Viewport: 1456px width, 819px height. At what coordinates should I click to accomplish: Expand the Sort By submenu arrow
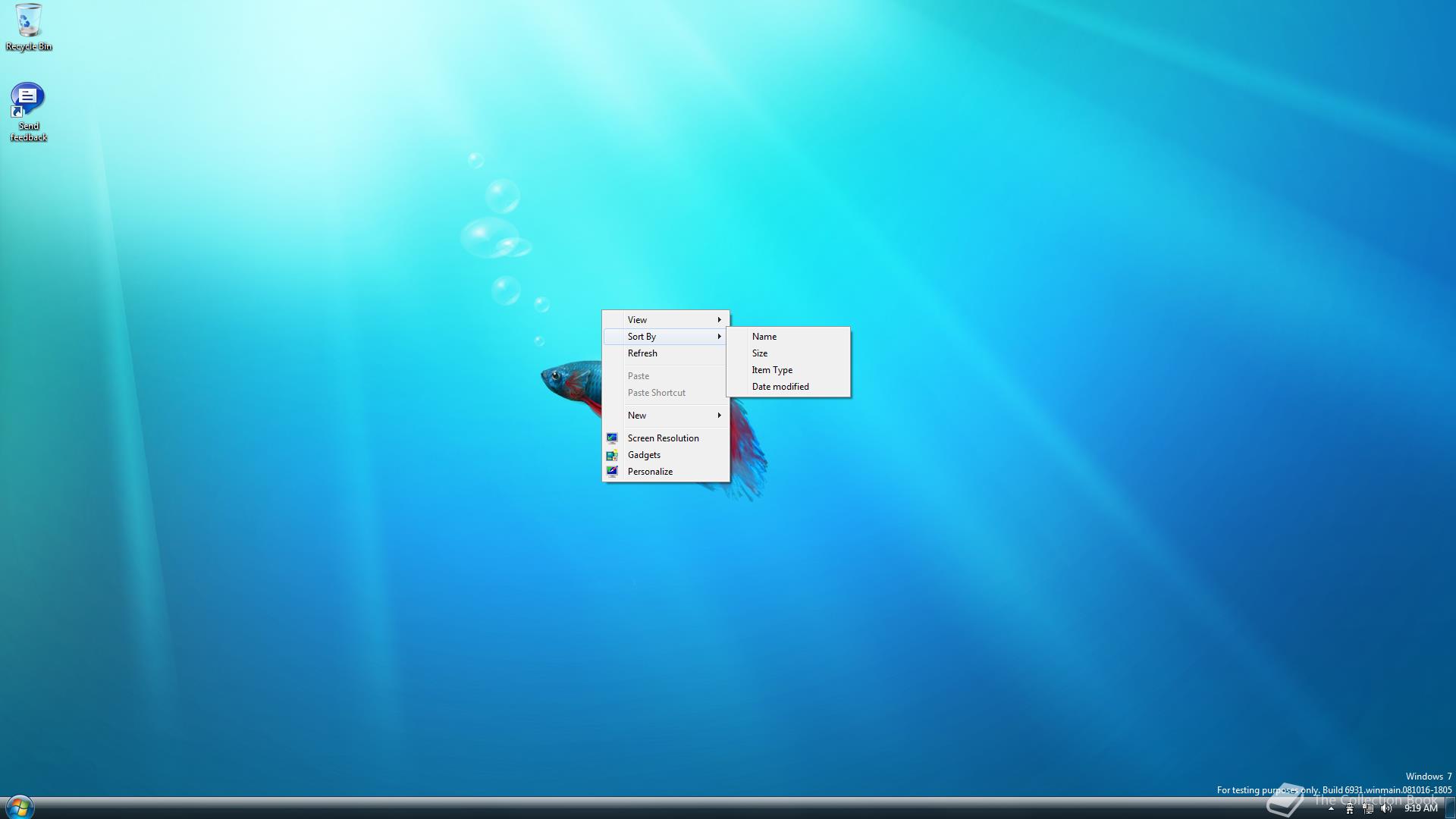[719, 337]
